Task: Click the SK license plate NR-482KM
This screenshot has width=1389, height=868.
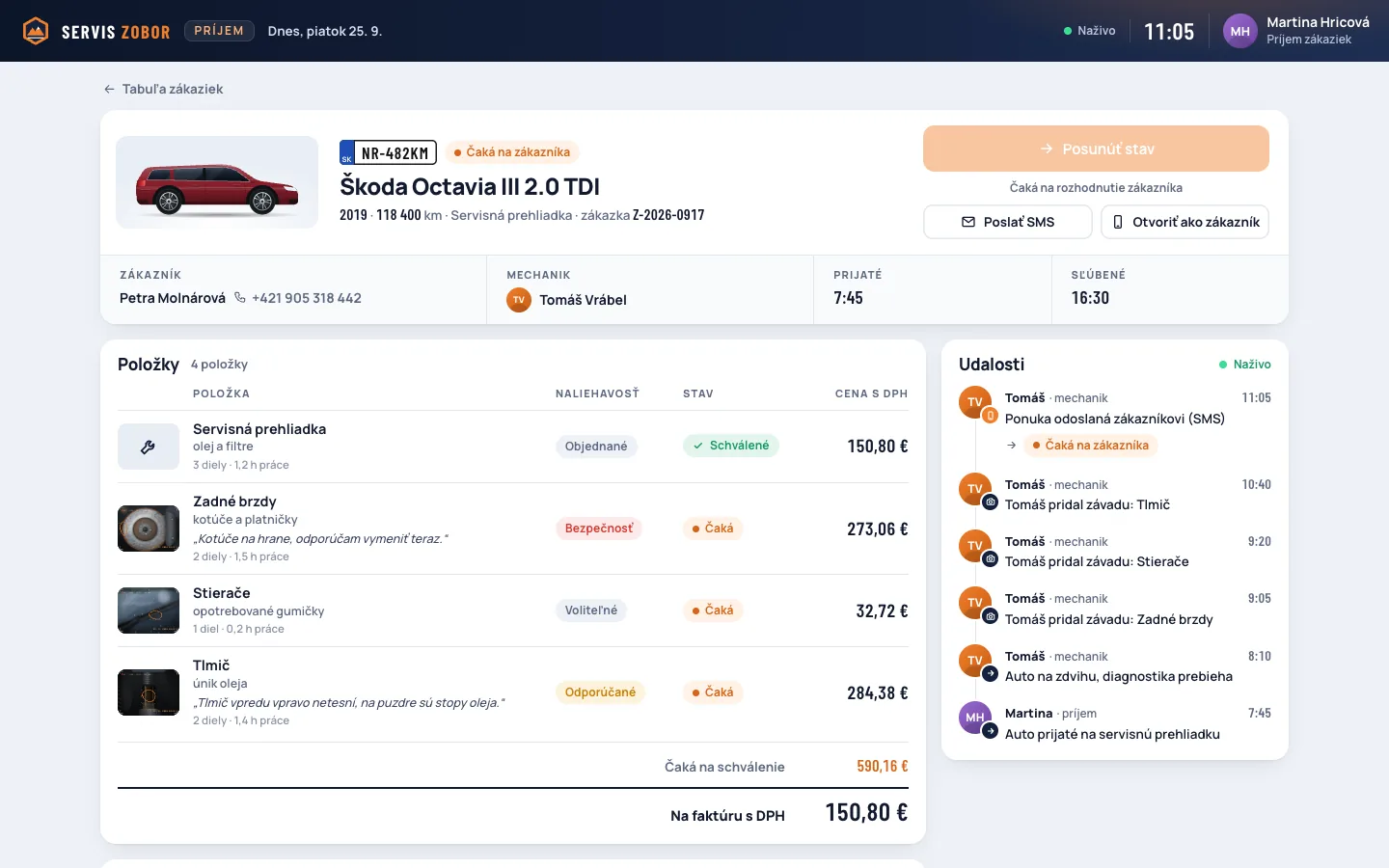Action: click(x=388, y=152)
